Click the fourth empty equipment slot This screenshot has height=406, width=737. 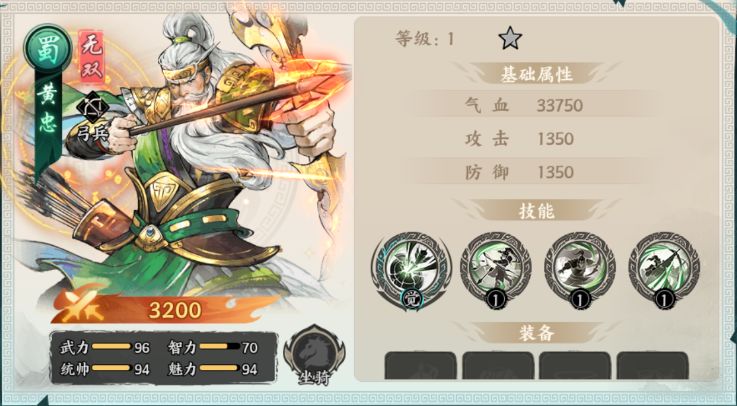pos(652,366)
